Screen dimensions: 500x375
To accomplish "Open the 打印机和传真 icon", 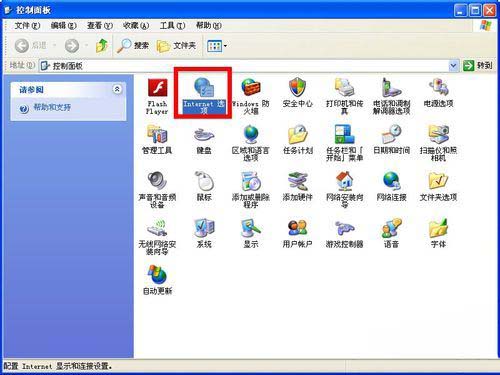I will [x=344, y=88].
